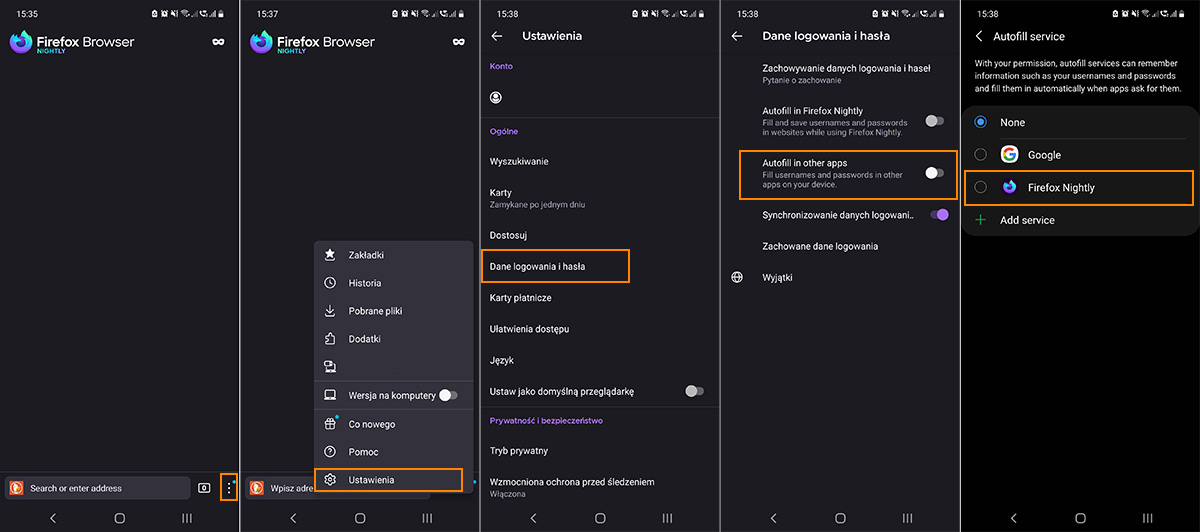Tap tab counter icon on the 15:35 screen
Screen dimensions: 1200x532
[204, 488]
